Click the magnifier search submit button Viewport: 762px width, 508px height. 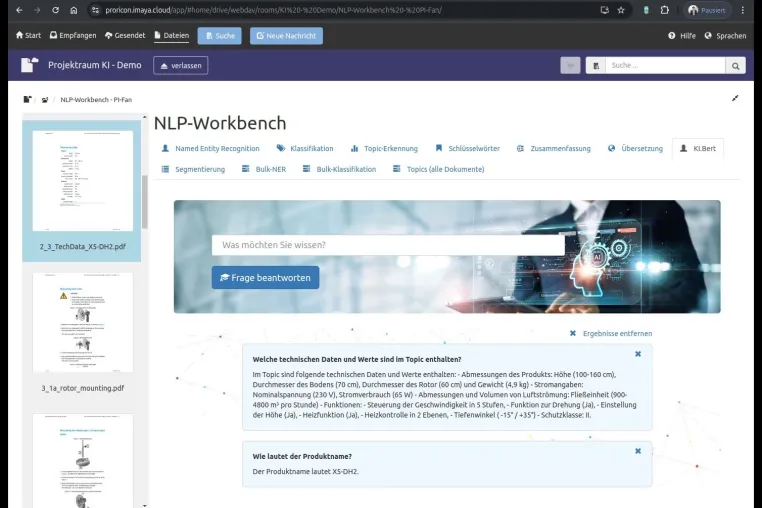(x=735, y=66)
